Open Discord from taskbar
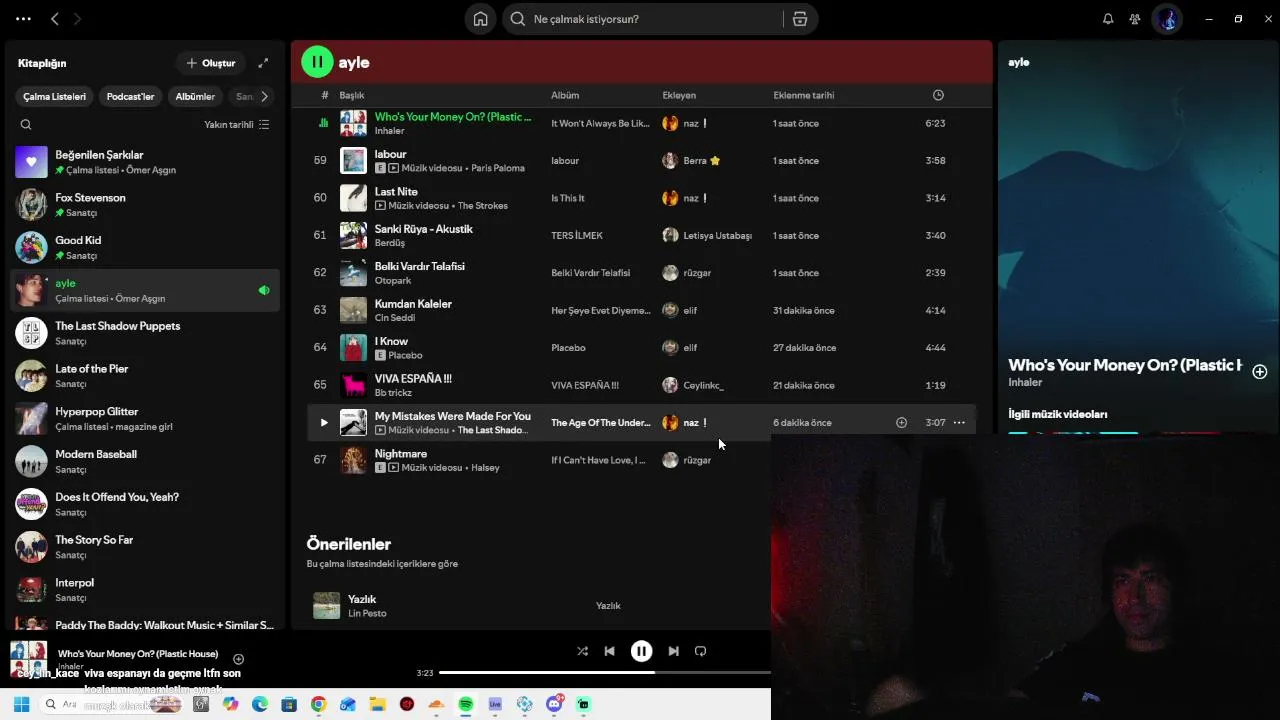Screen dimensions: 1280x720 [x=555, y=704]
